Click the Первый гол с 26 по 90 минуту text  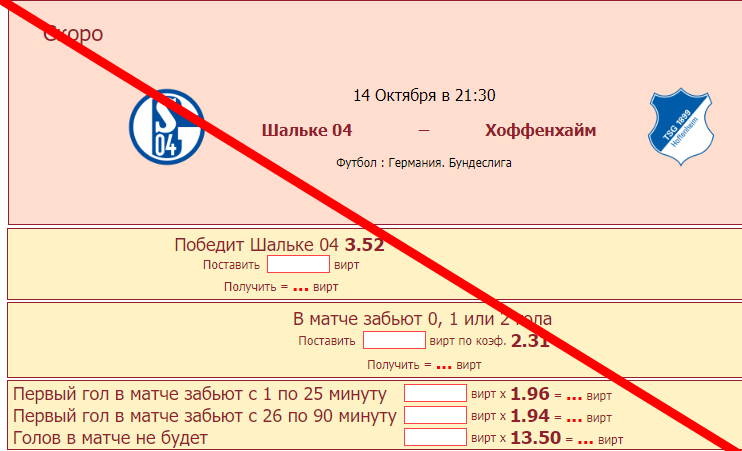point(204,416)
